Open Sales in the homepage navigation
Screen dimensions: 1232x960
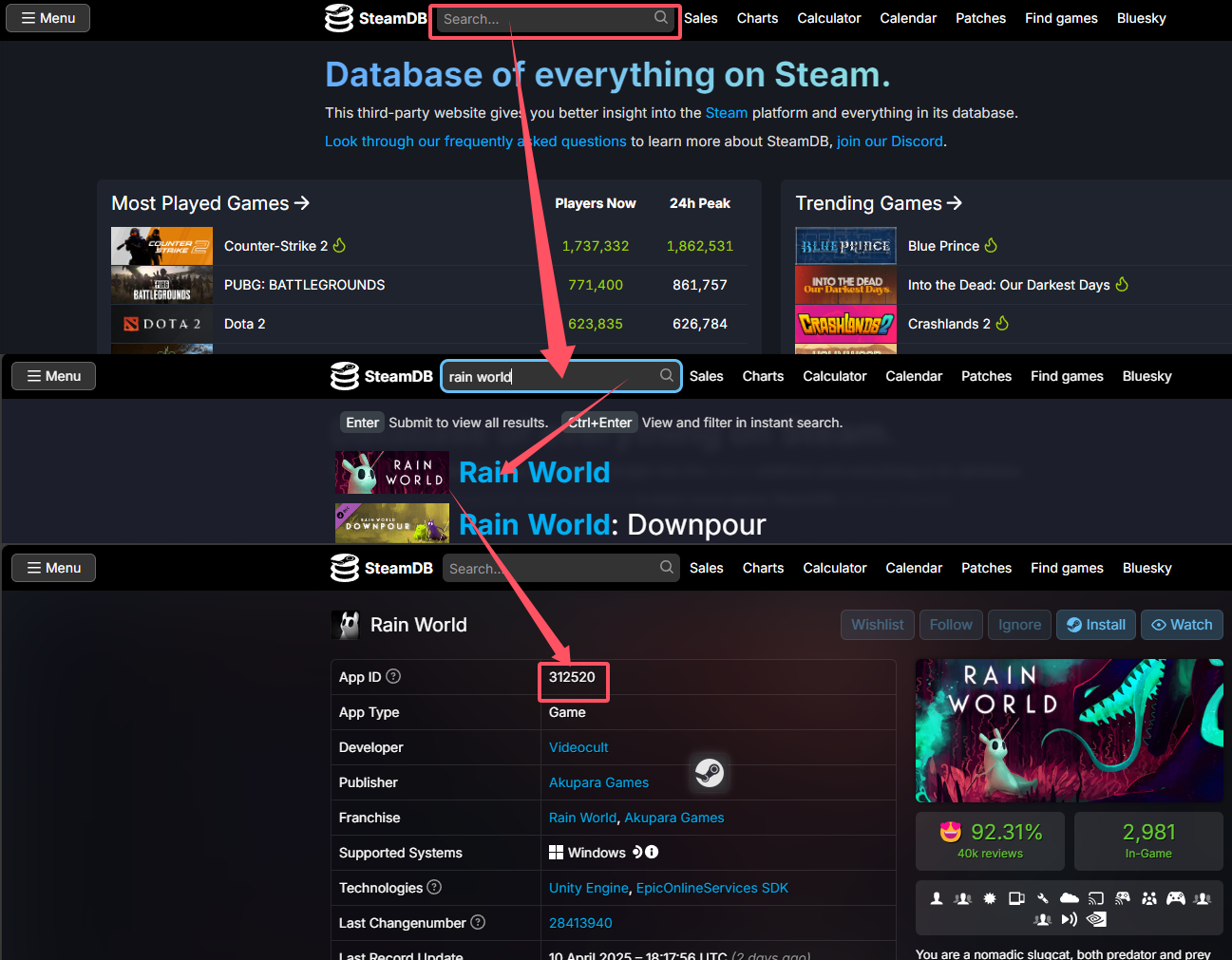(x=701, y=18)
